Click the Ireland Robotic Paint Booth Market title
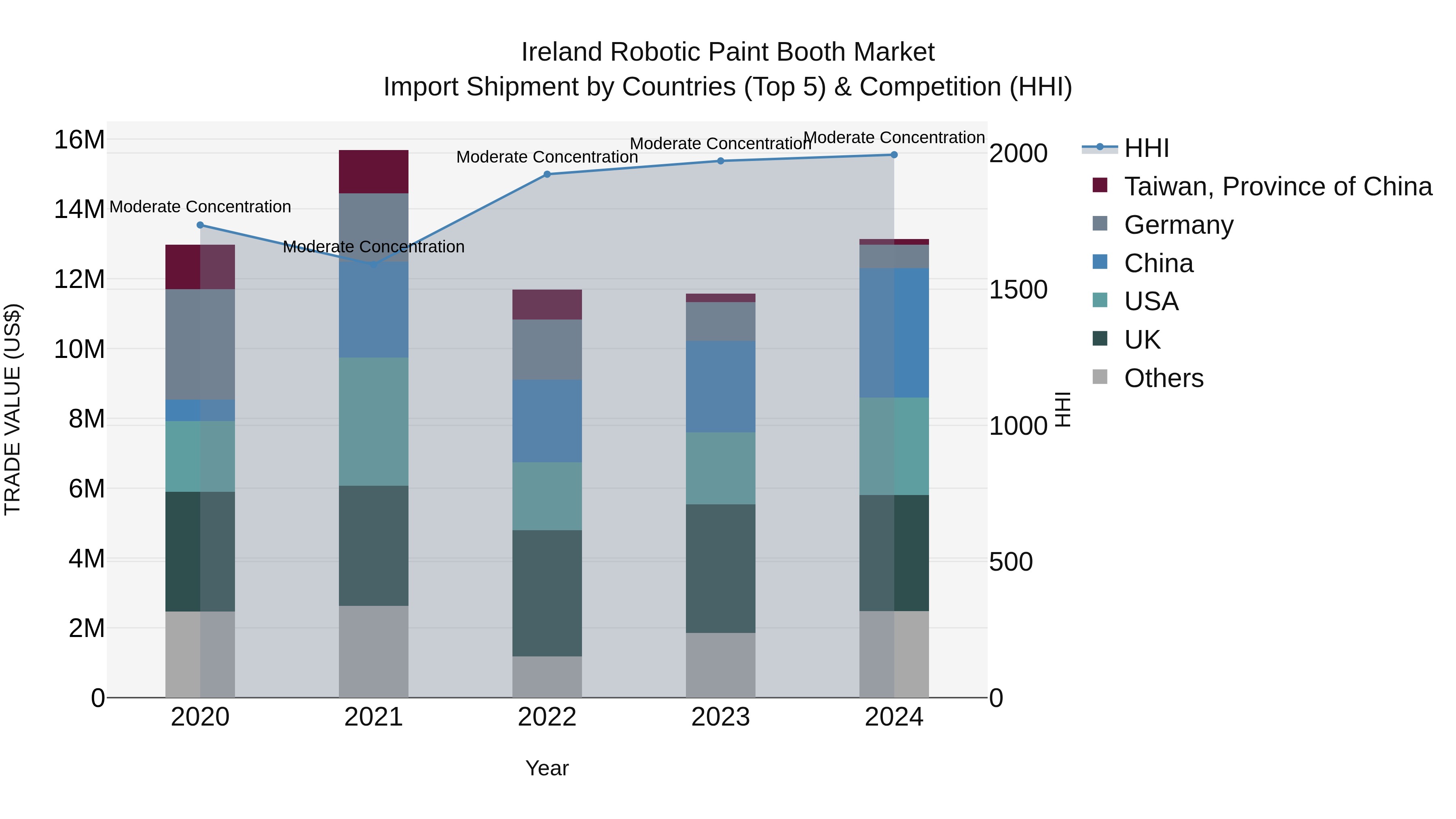Image resolution: width=1456 pixels, height=819 pixels. 728,52
